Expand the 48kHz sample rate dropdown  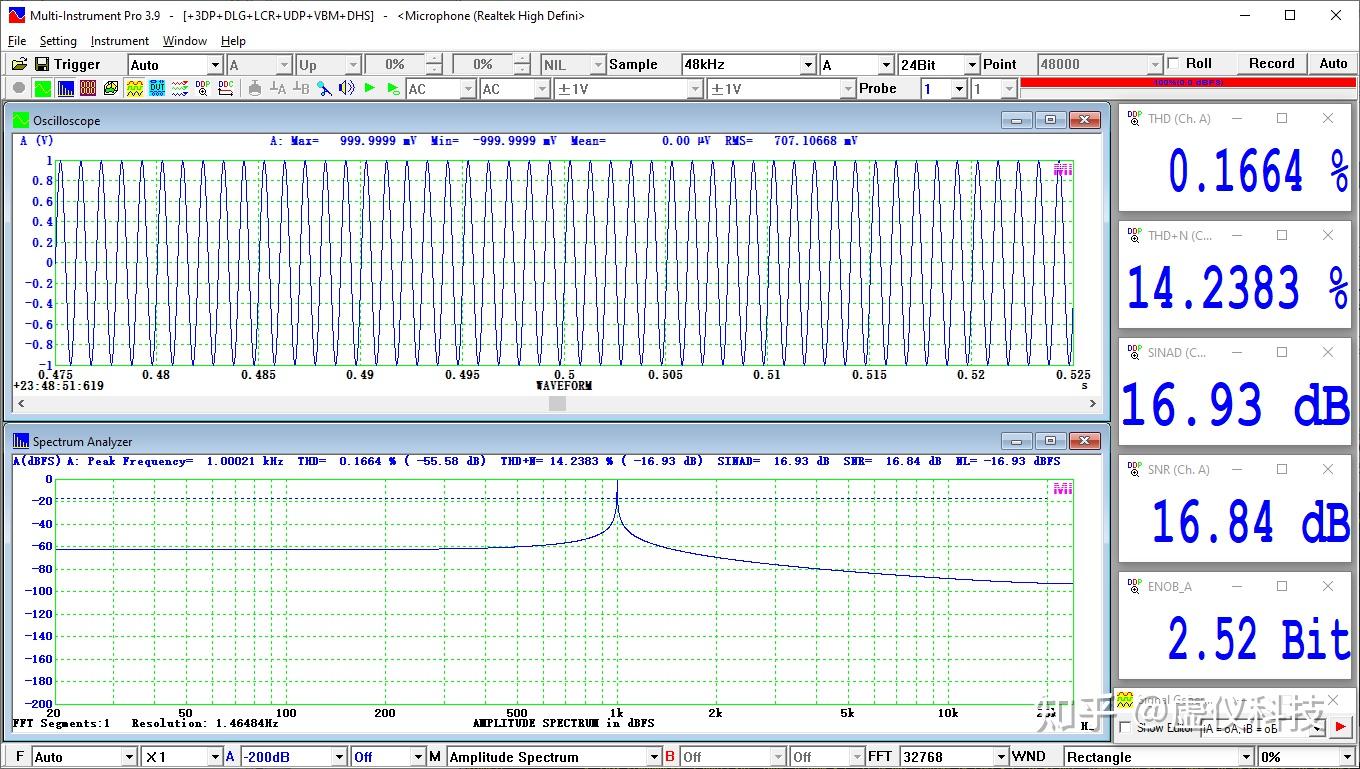(x=808, y=64)
